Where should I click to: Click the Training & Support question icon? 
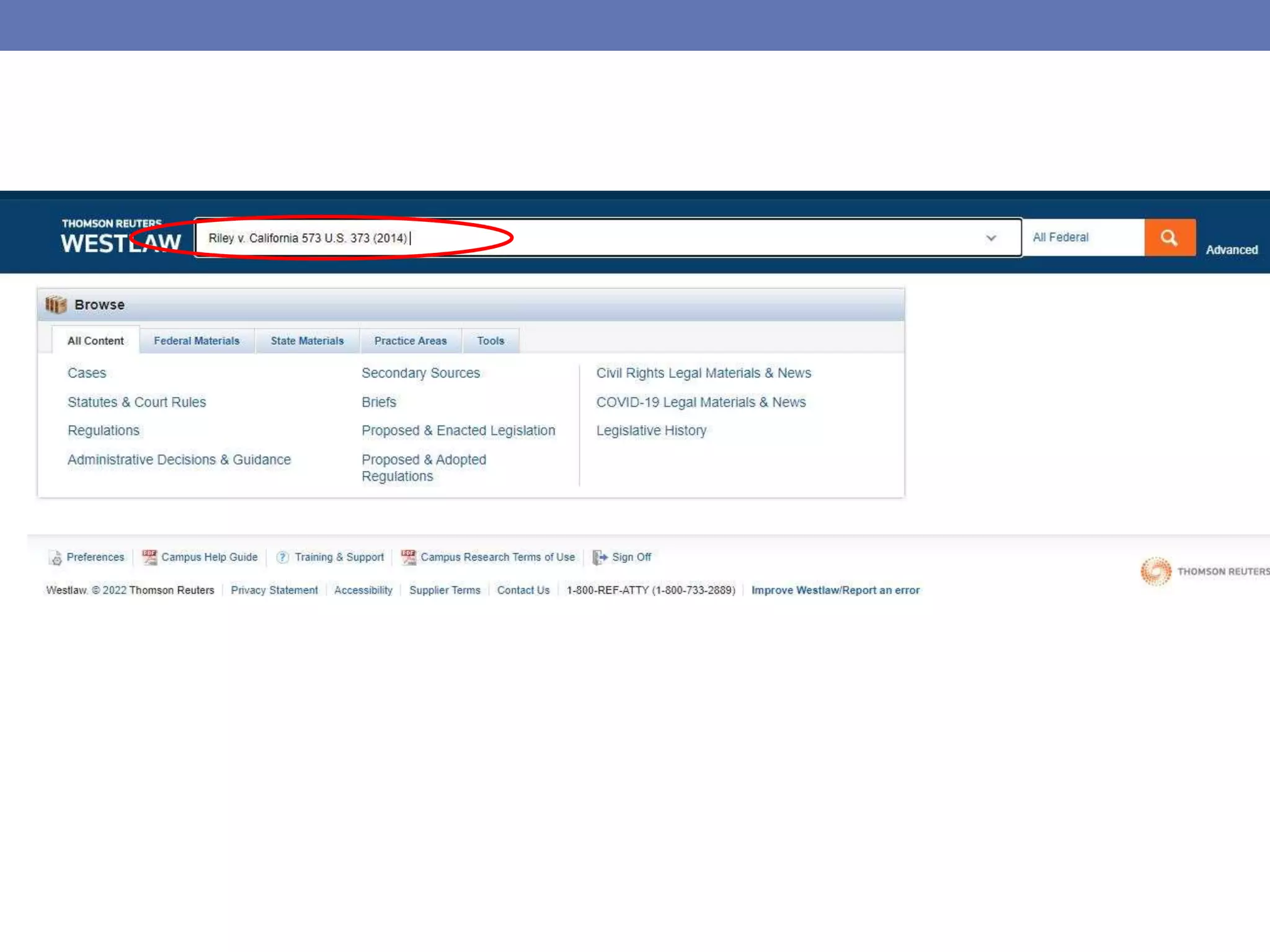pyautogui.click(x=283, y=557)
